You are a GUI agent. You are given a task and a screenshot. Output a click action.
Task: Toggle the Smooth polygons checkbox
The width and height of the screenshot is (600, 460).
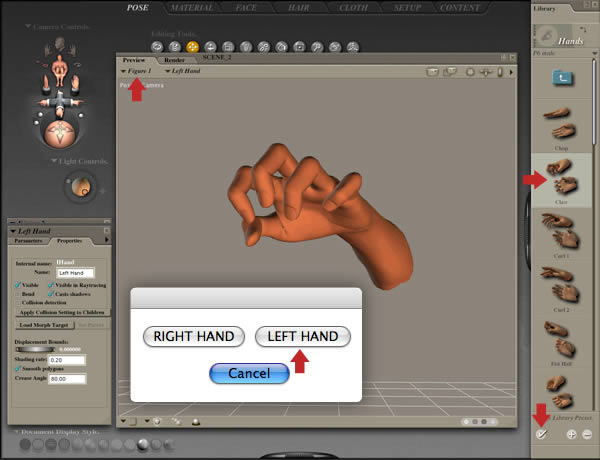(x=18, y=369)
